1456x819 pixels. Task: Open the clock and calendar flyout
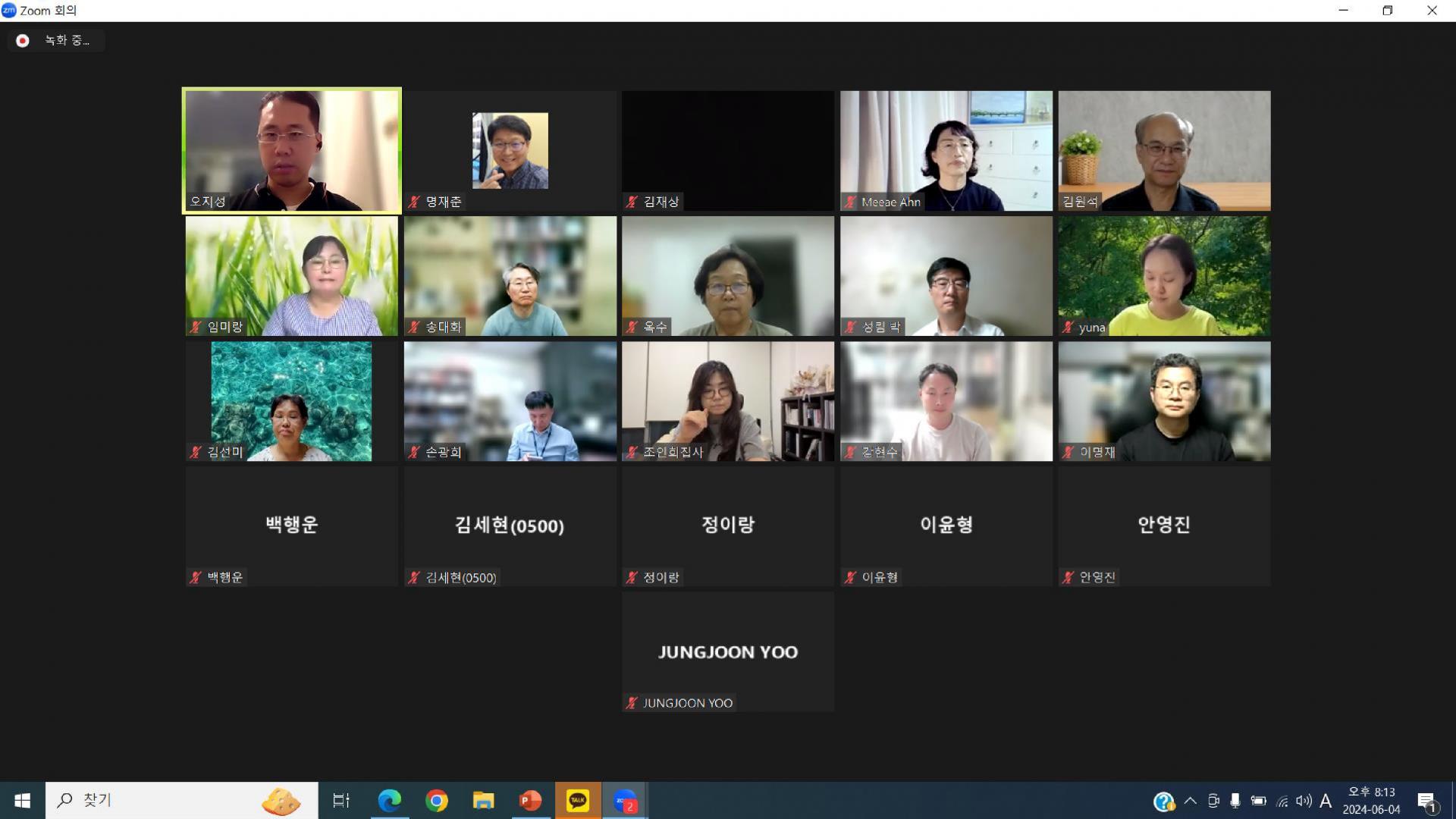pos(1371,801)
